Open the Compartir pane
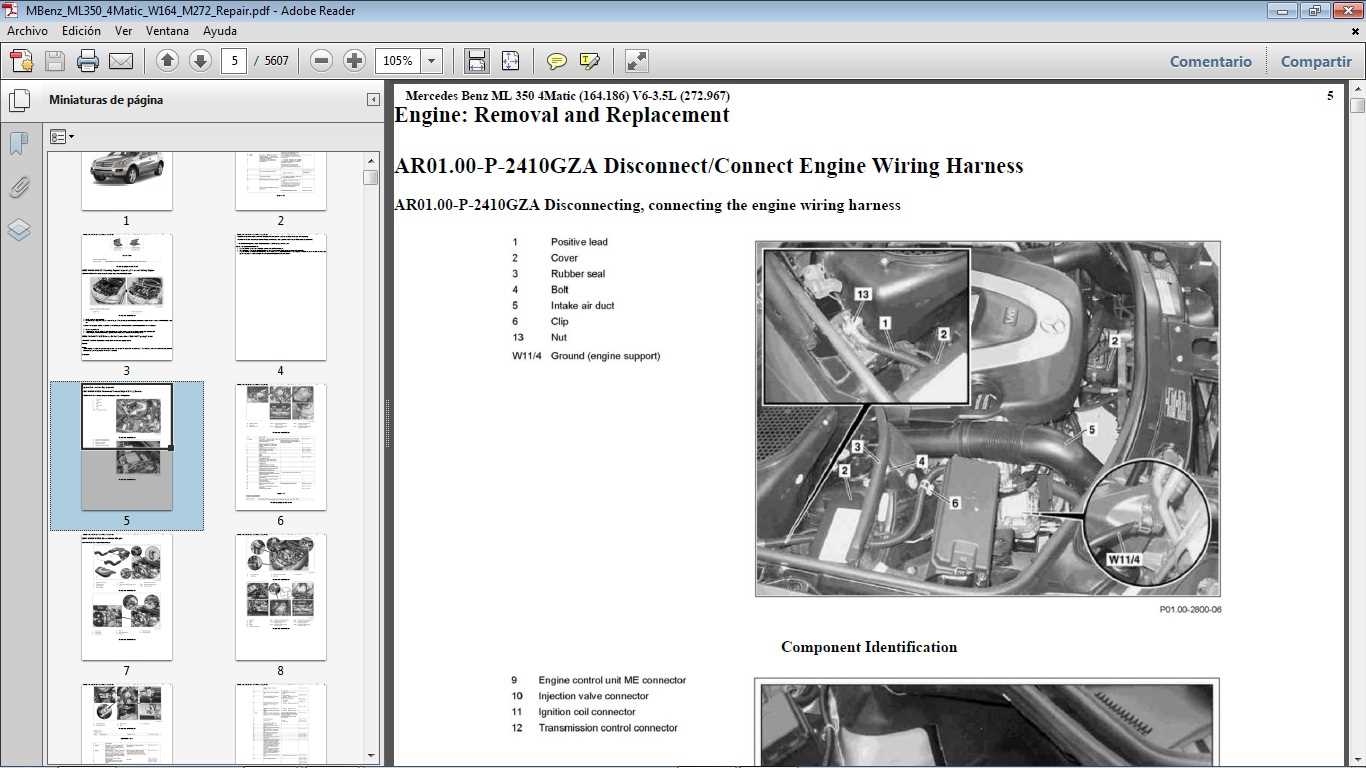 (x=1316, y=61)
